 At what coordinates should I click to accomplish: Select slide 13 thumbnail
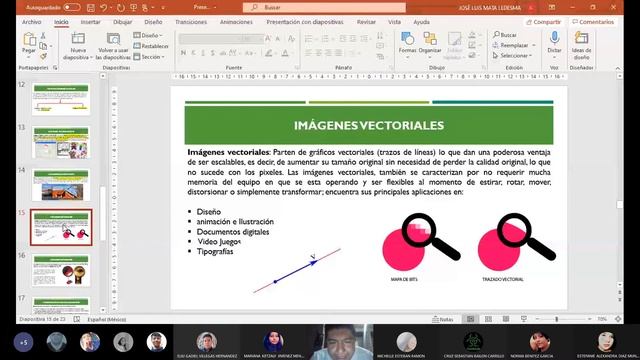(x=61, y=142)
